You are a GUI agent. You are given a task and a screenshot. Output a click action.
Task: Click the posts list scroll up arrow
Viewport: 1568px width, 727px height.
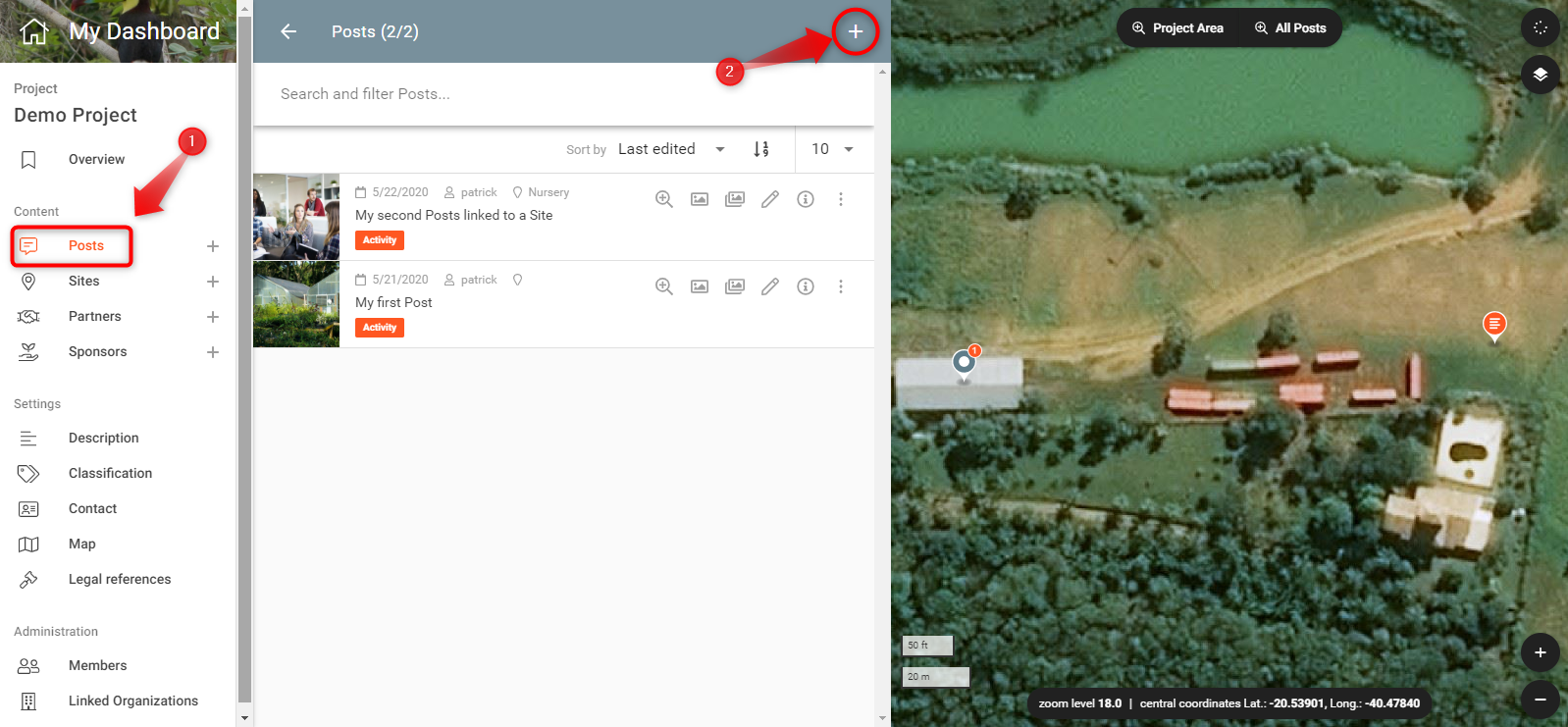pyautogui.click(x=882, y=72)
